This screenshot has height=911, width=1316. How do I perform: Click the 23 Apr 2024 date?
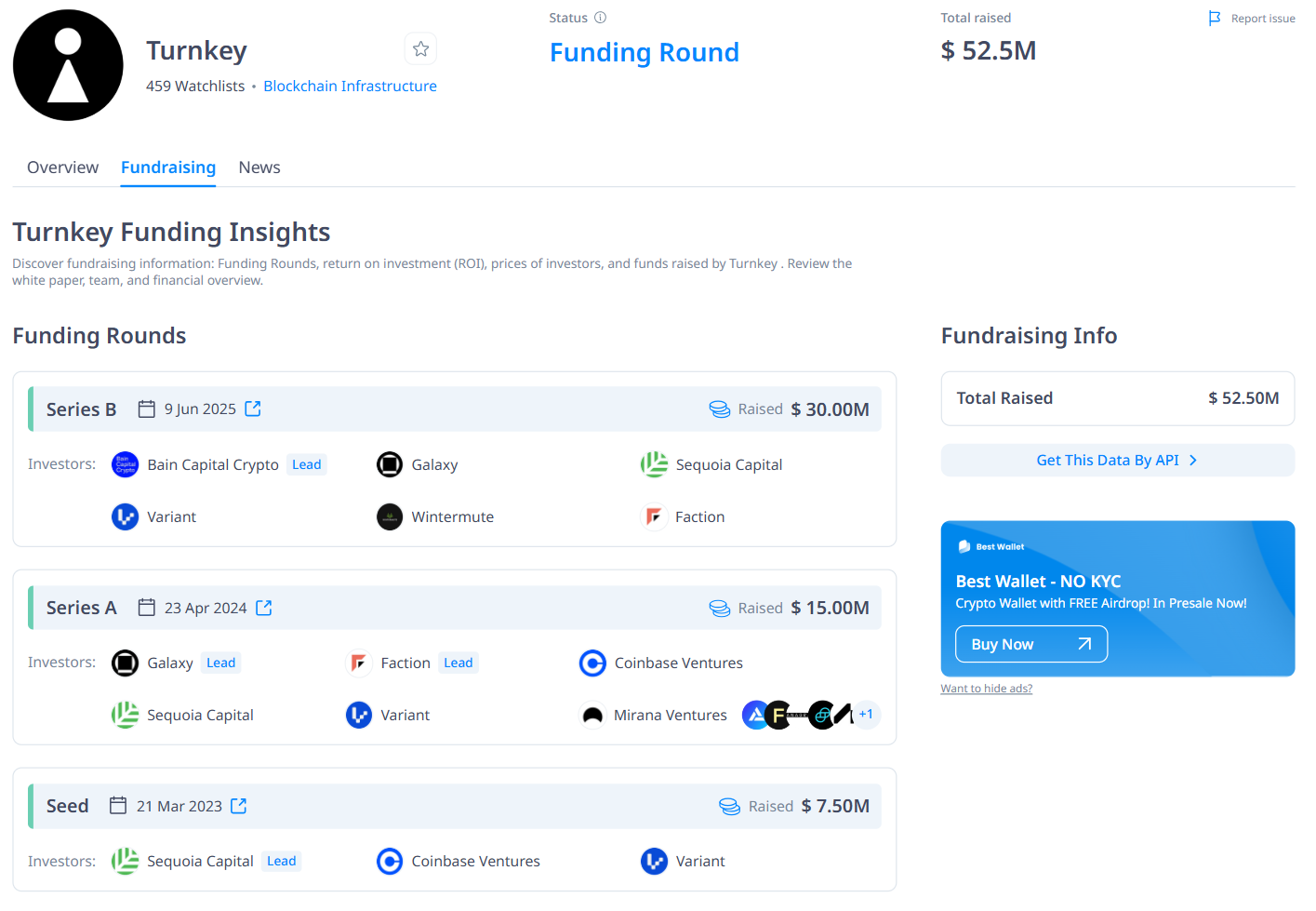click(x=206, y=608)
